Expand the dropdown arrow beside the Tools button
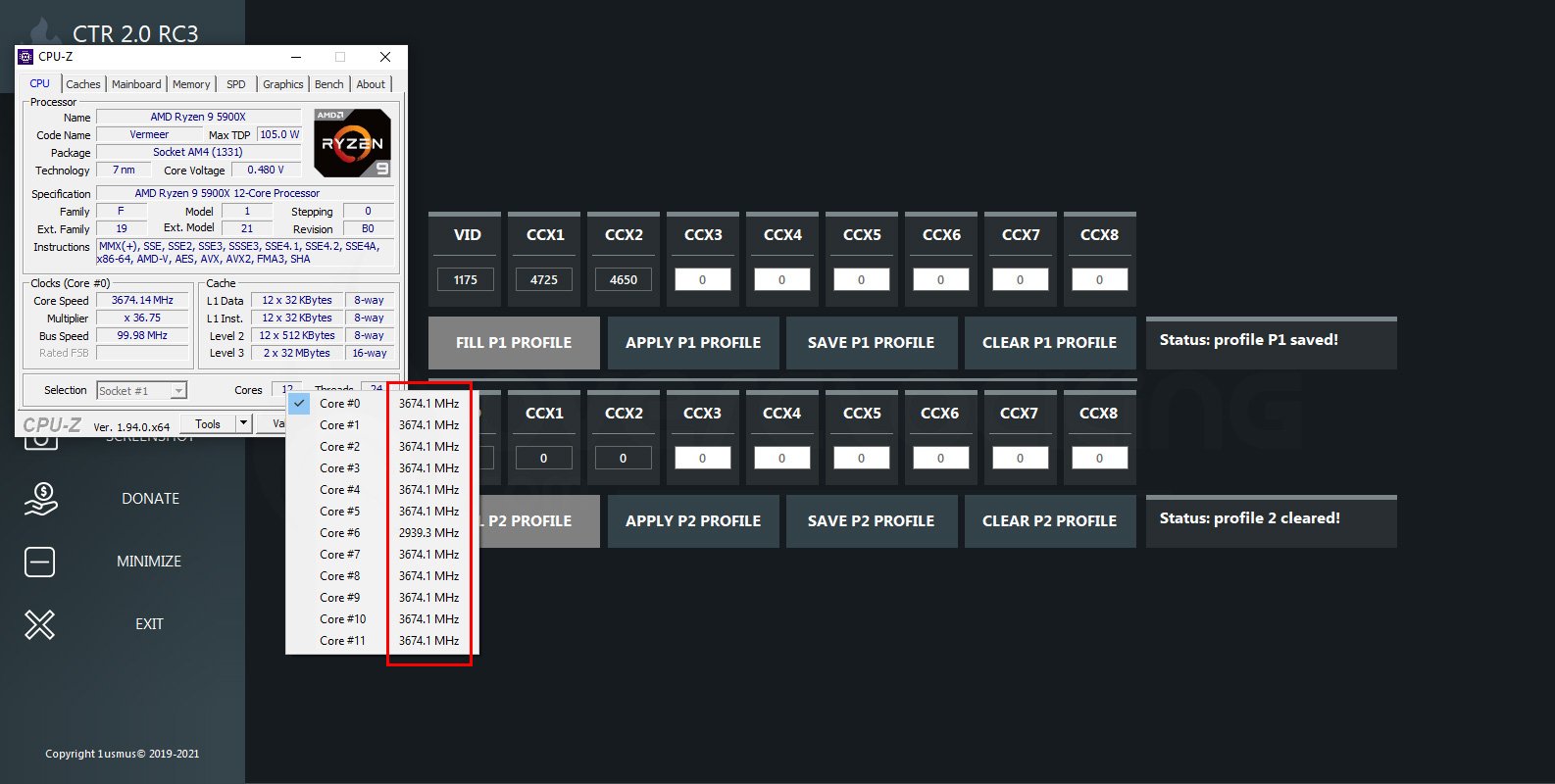This screenshot has width=1555, height=784. coord(243,423)
